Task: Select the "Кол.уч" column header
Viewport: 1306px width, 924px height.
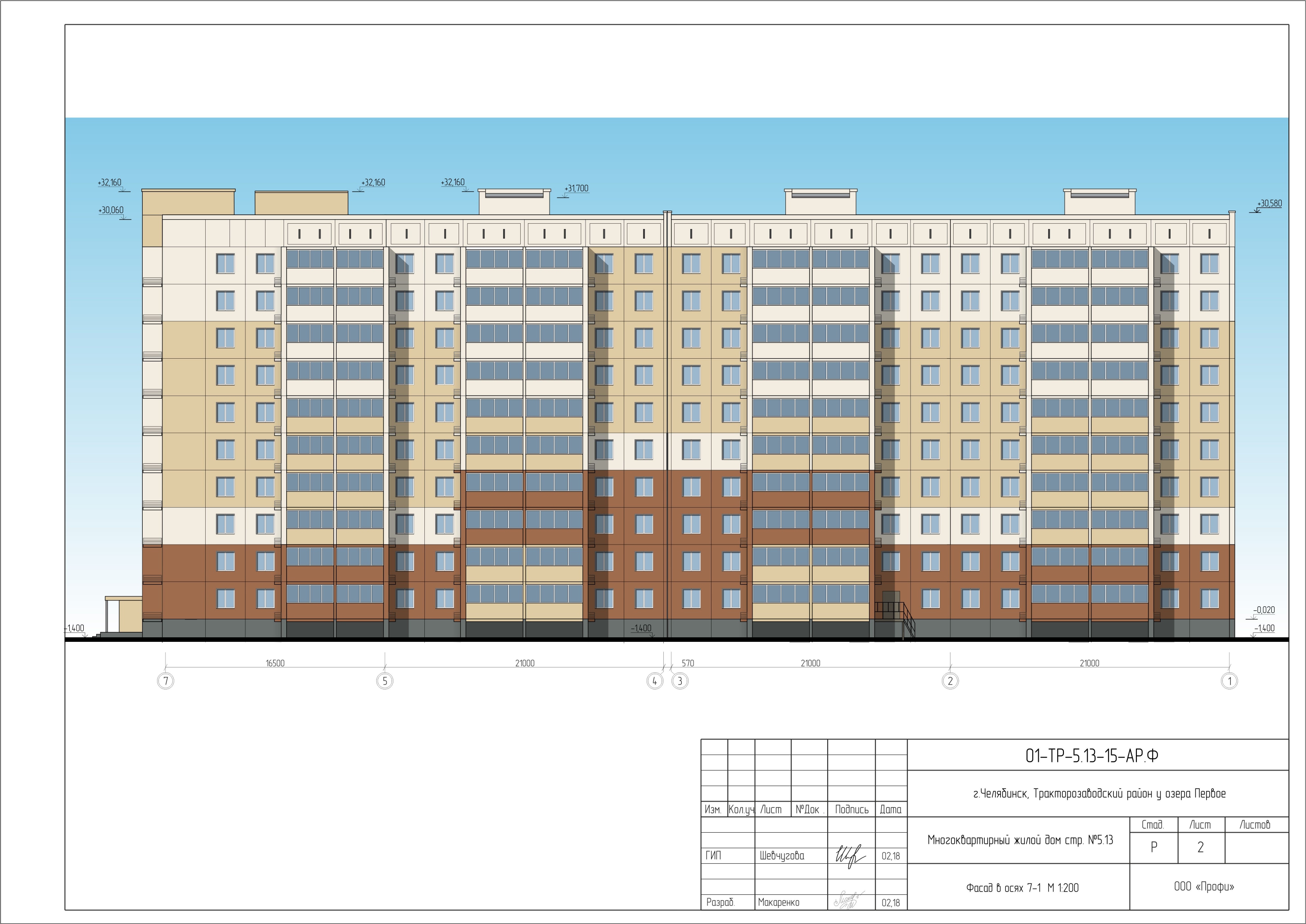Action: click(x=741, y=809)
